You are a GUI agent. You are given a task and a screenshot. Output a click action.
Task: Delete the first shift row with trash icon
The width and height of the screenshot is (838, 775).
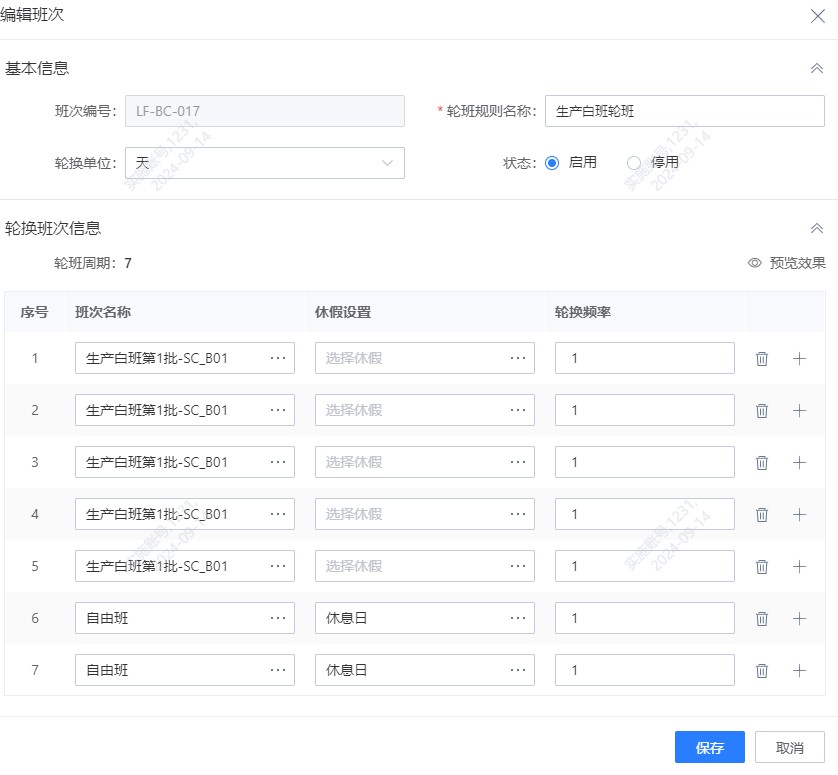762,357
